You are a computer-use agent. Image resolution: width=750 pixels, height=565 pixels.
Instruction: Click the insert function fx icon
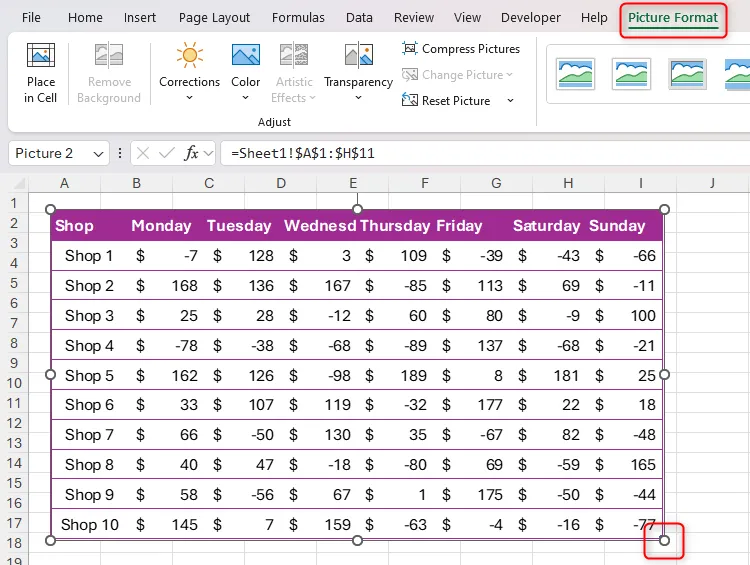pyautogui.click(x=191, y=153)
